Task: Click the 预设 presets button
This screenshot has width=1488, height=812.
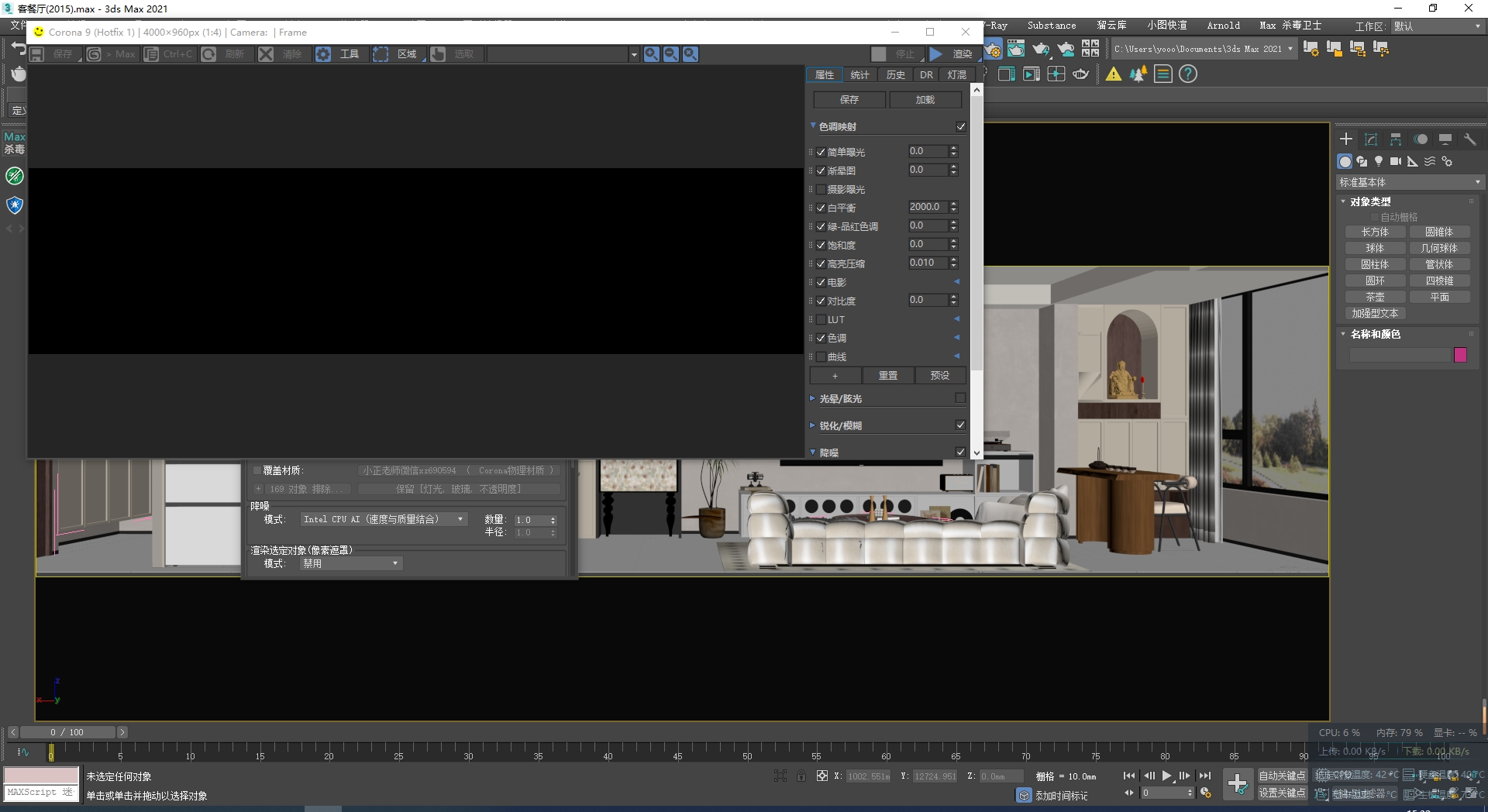Action: pos(940,376)
